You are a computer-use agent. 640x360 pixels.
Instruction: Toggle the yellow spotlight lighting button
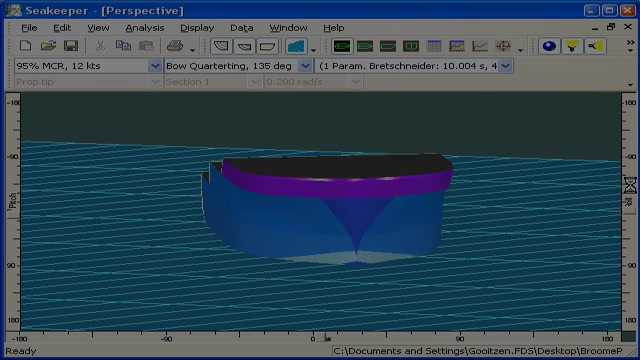click(x=572, y=46)
